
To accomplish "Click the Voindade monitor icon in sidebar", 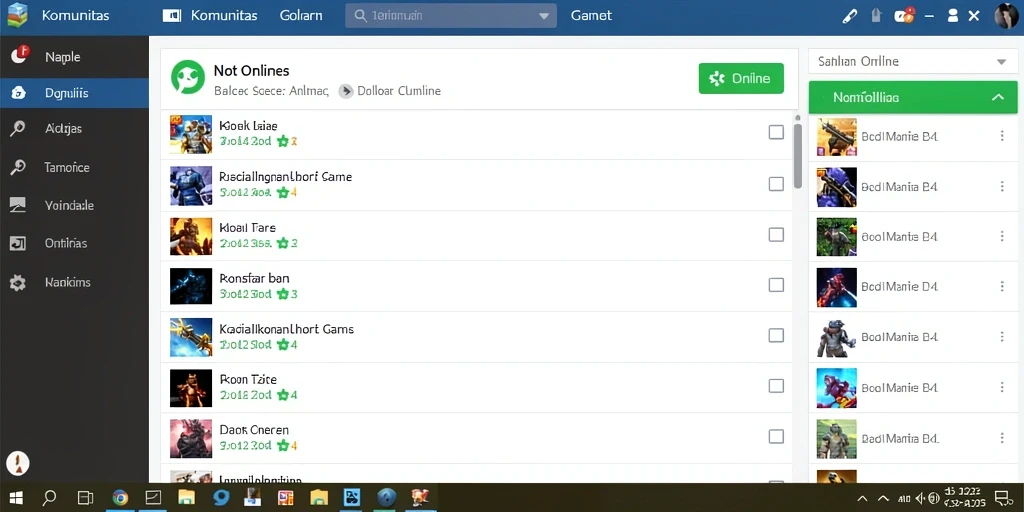I will tap(18, 205).
